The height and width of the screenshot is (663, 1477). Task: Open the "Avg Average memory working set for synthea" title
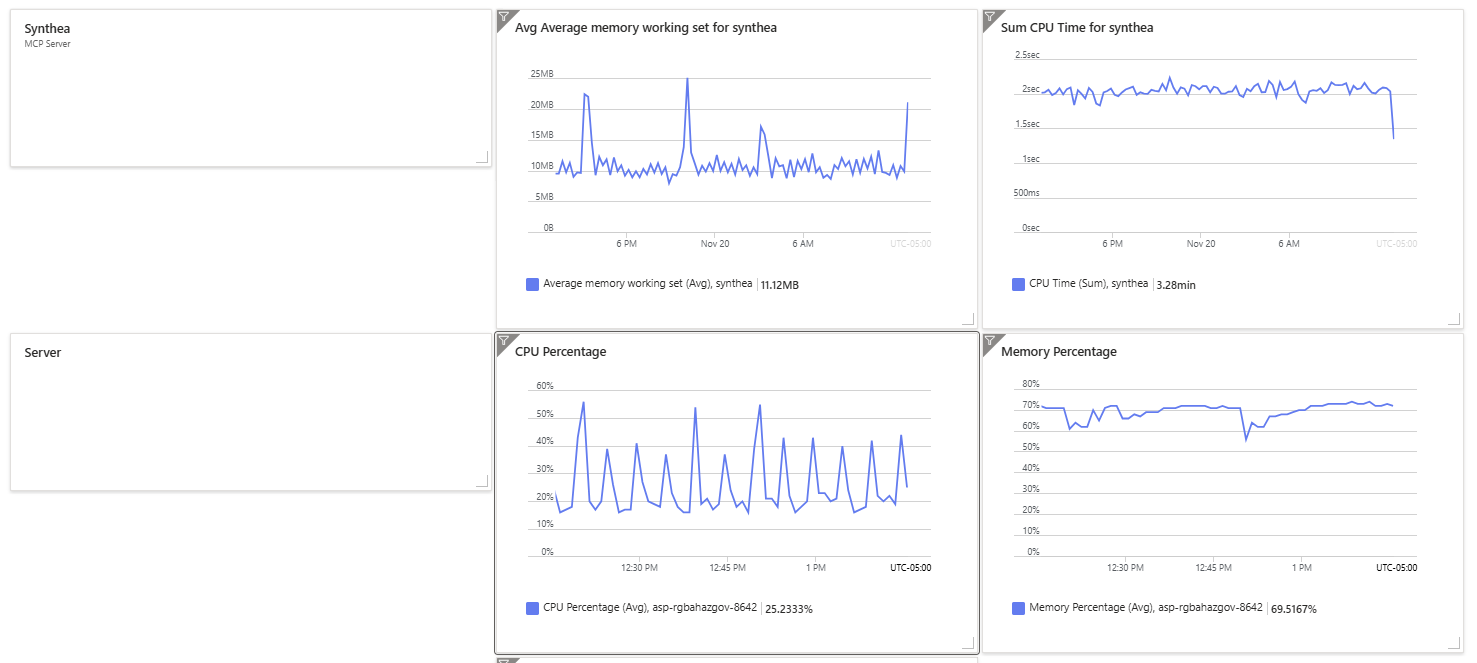click(646, 28)
